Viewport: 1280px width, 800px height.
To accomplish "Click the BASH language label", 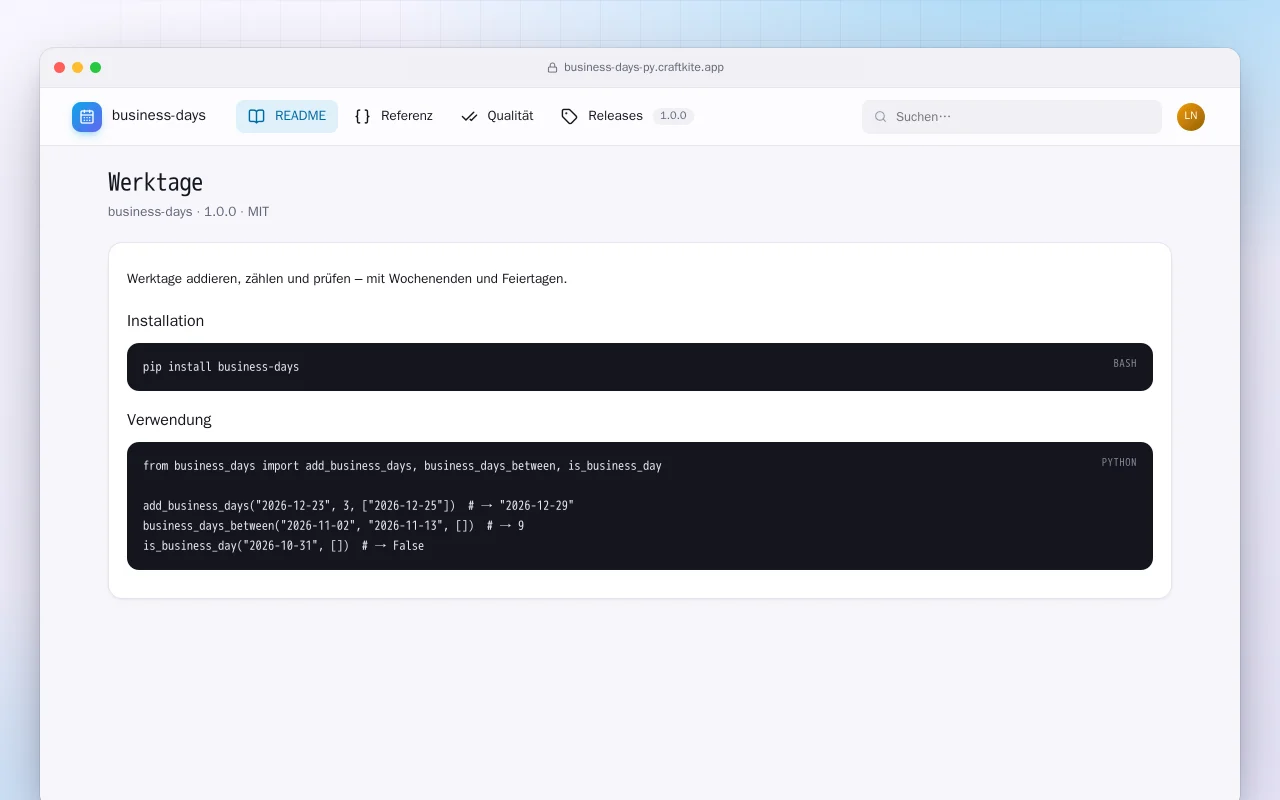I will 1125,364.
